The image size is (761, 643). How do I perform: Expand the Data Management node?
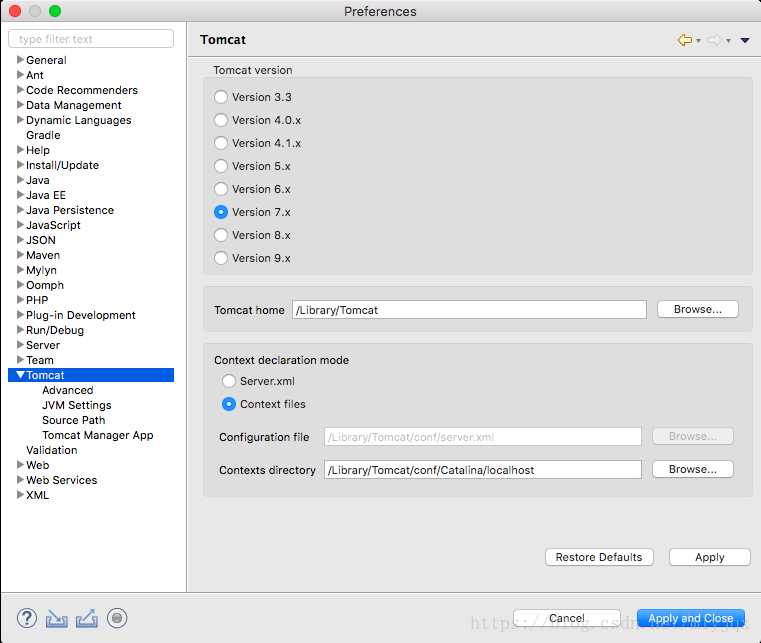click(20, 105)
